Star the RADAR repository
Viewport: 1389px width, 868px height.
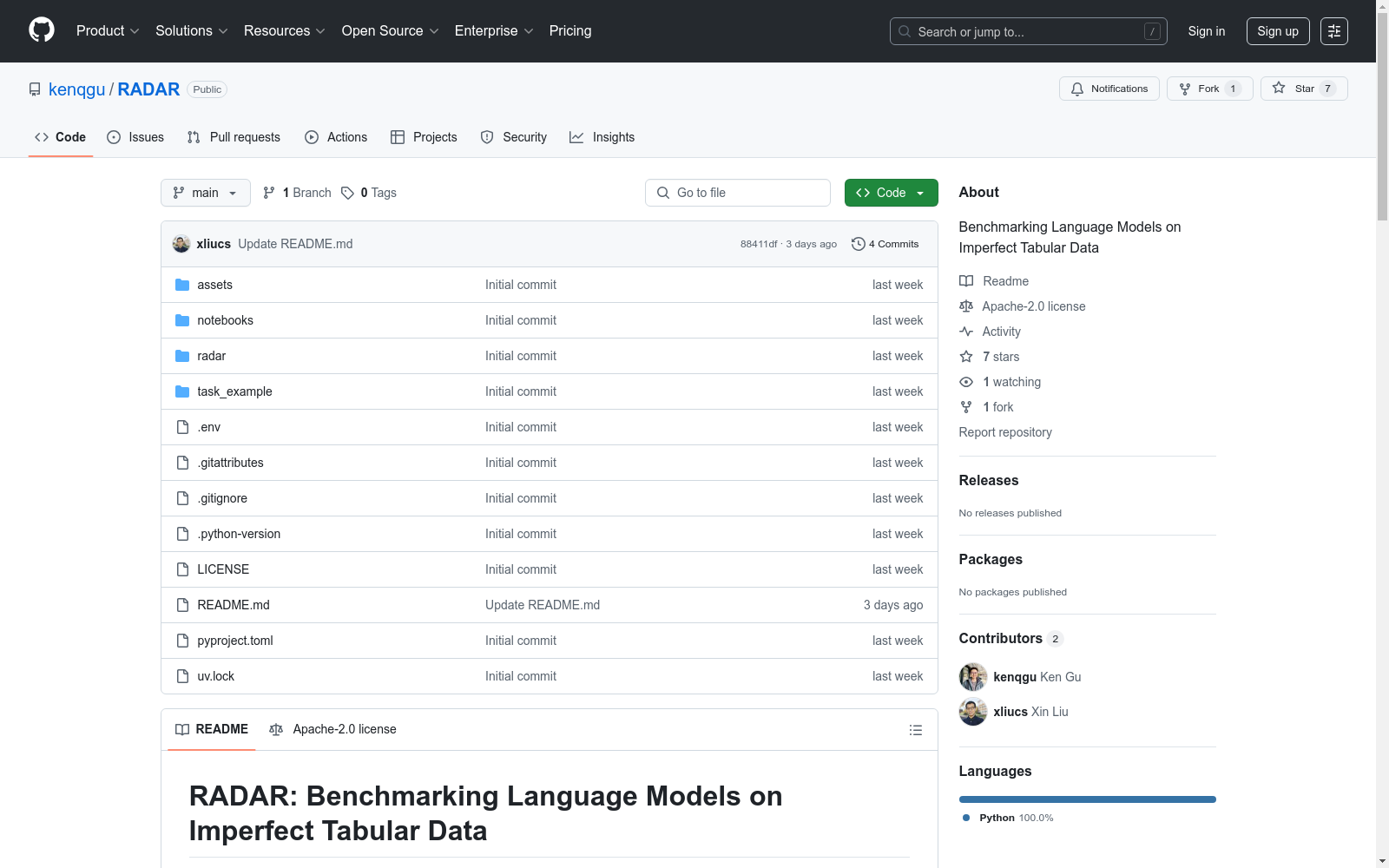tap(1303, 89)
